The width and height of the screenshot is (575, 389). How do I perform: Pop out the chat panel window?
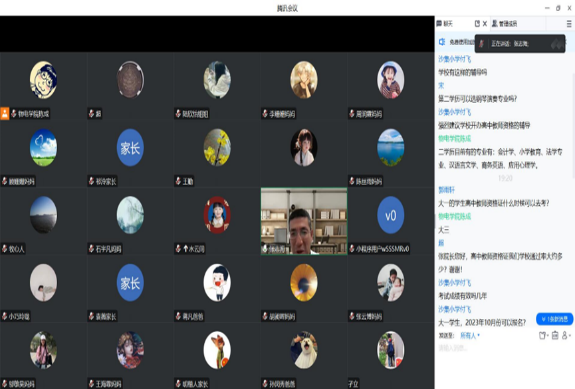coord(477,24)
